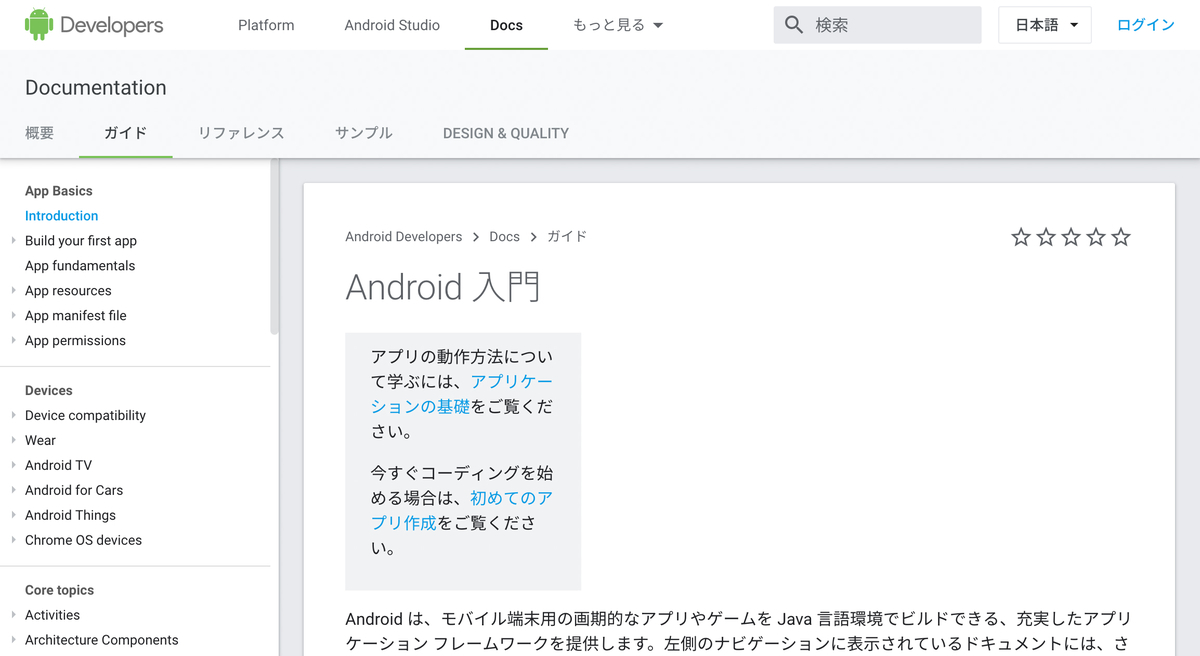Switch to the ガイド tab
This screenshot has height=656, width=1200.
(x=126, y=133)
